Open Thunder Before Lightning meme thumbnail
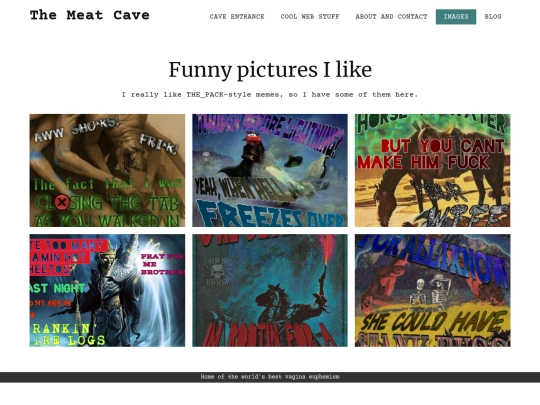The image size is (540, 405). click(x=270, y=170)
